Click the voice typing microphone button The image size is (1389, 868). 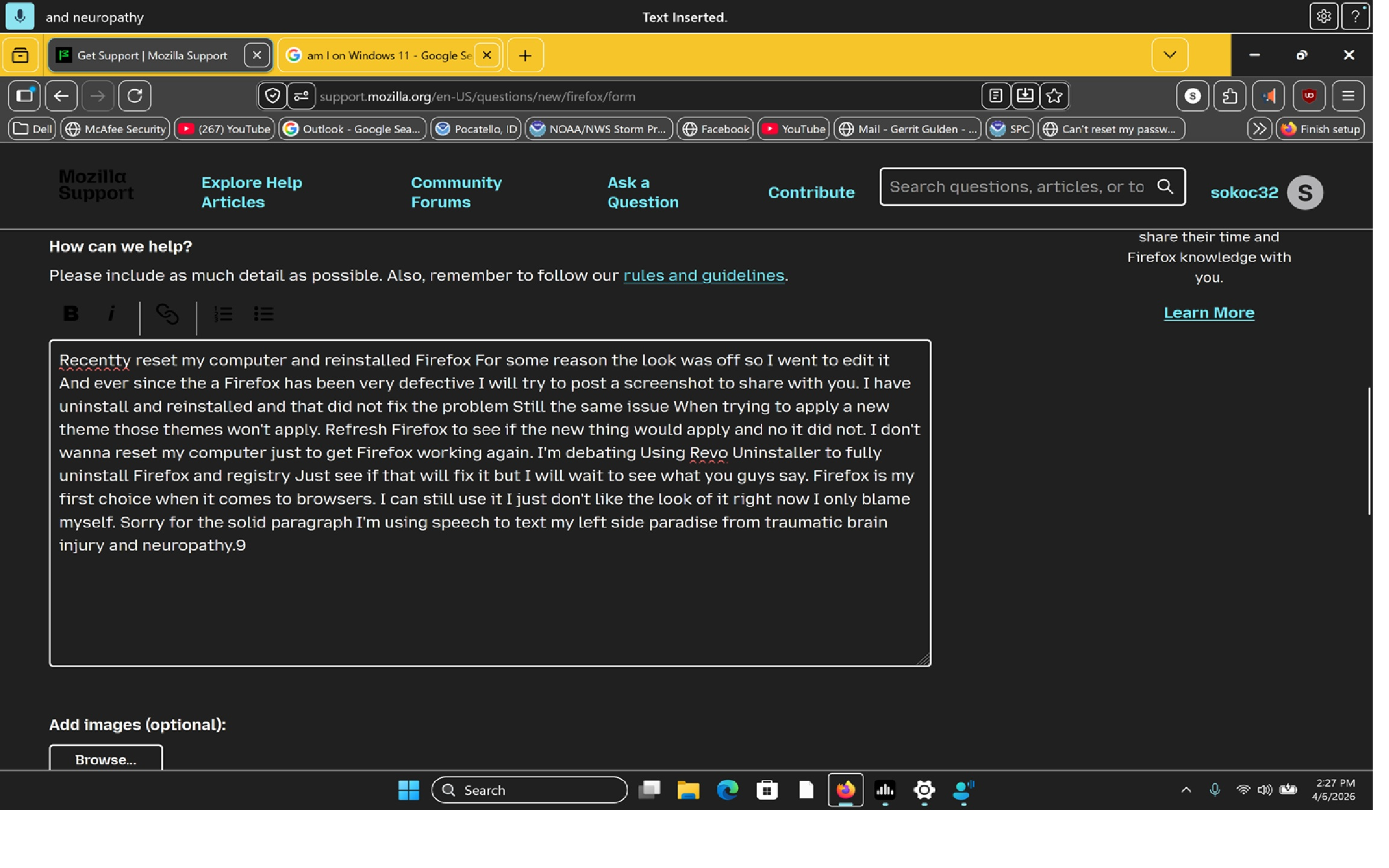pyautogui.click(x=20, y=16)
